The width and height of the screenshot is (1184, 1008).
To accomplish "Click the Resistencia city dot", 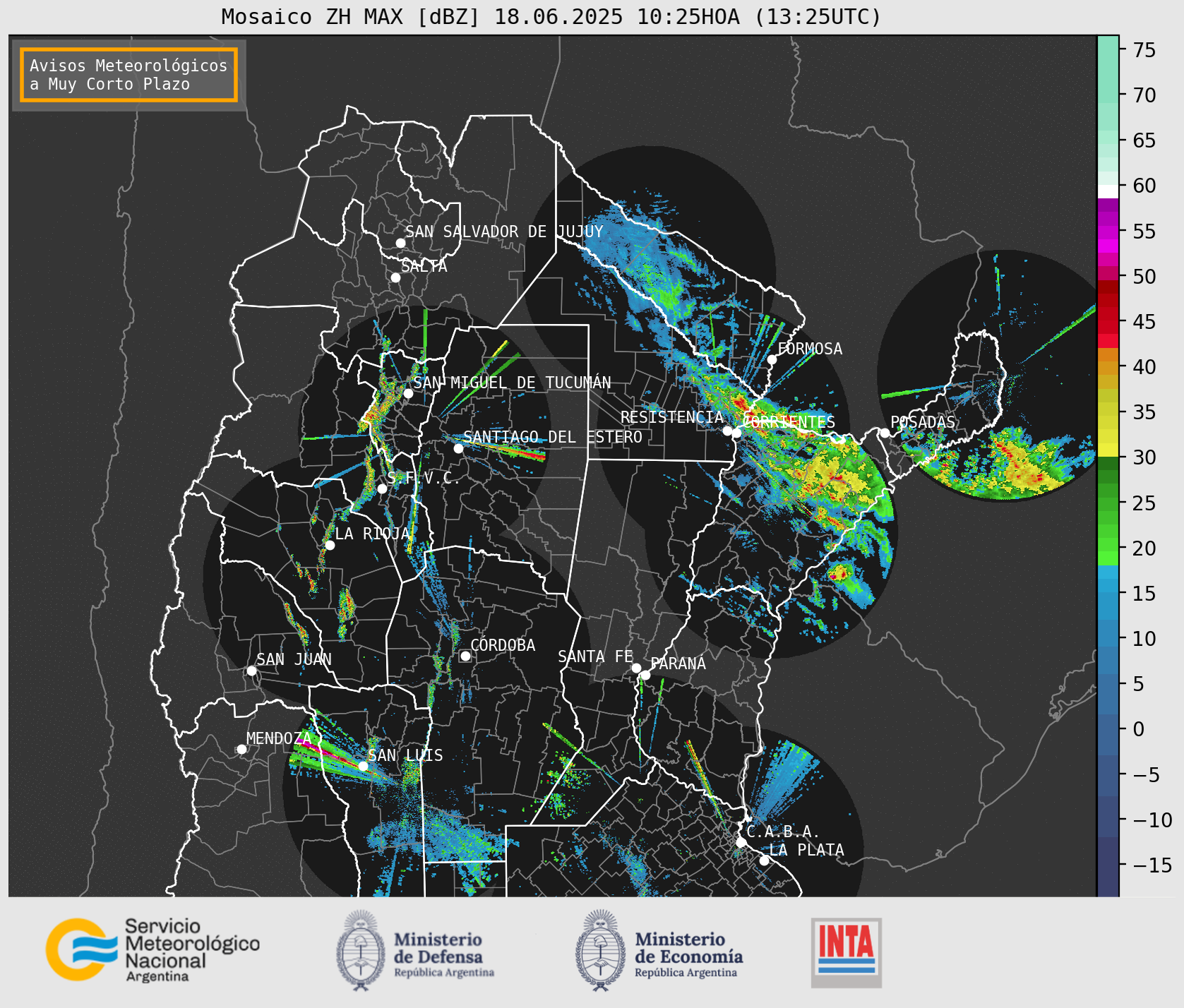I will coord(727,431).
